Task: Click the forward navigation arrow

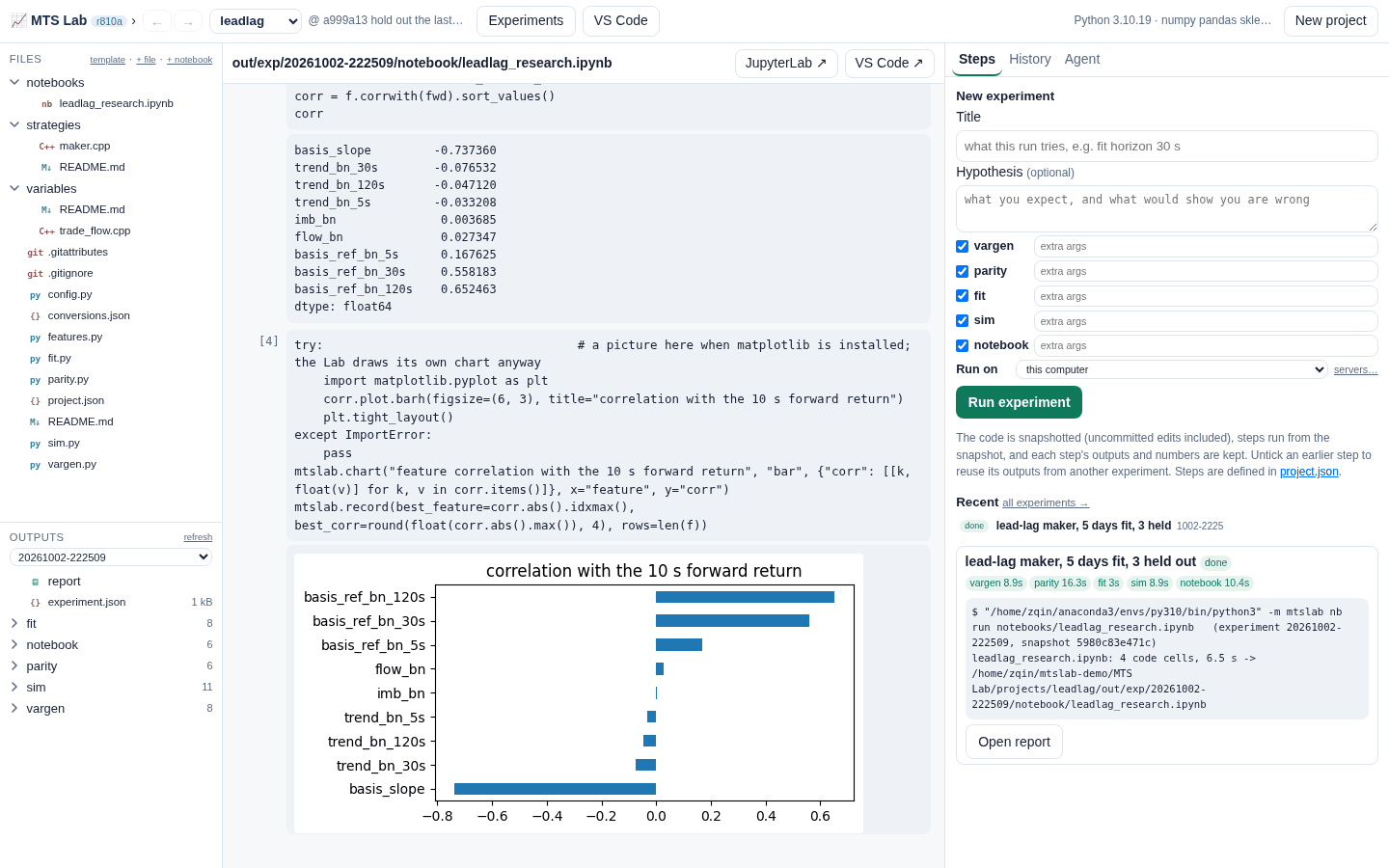Action: click(188, 21)
